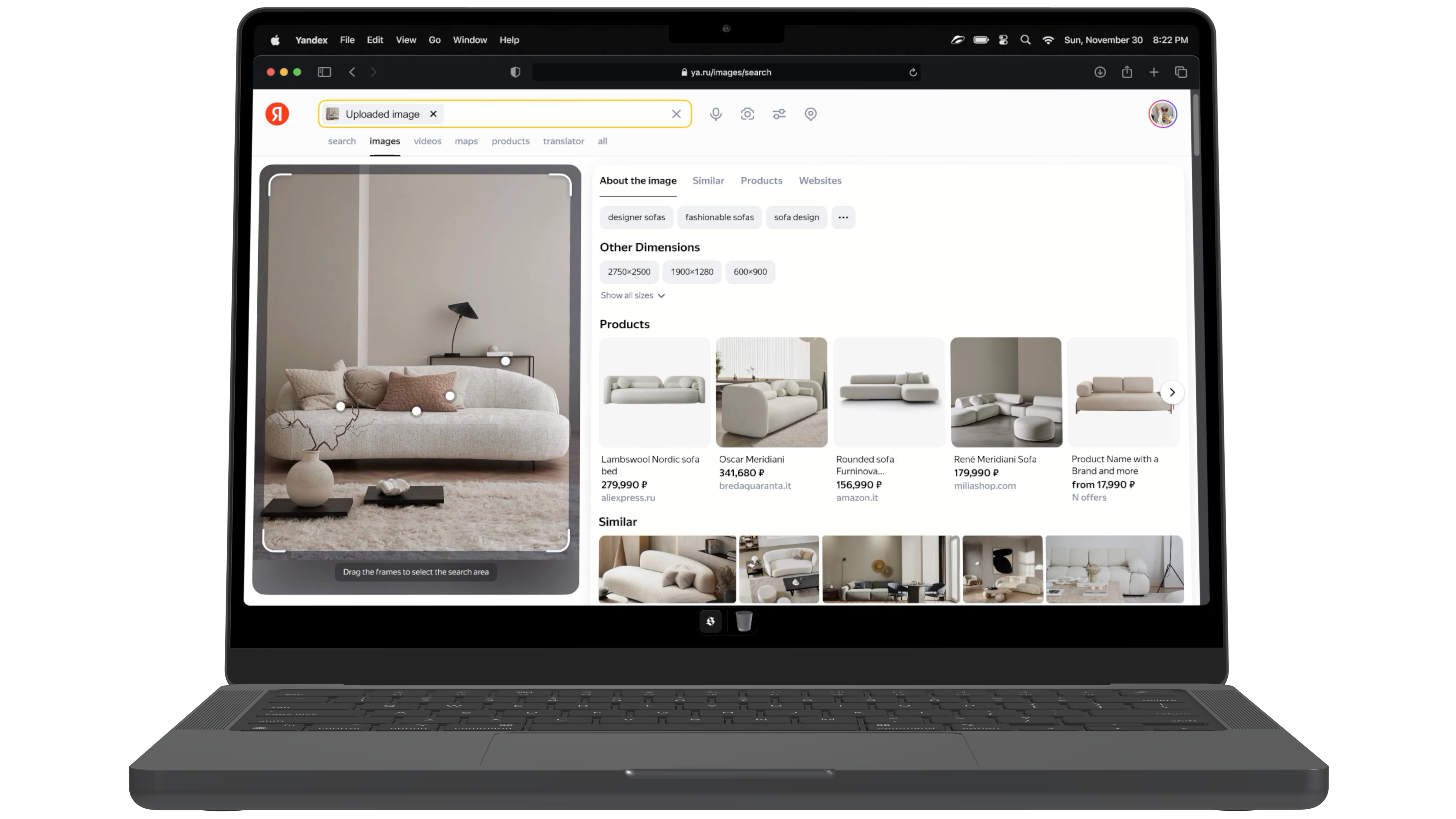This screenshot has height=819, width=1456.
Task: Open camera image search icon
Action: 747,114
